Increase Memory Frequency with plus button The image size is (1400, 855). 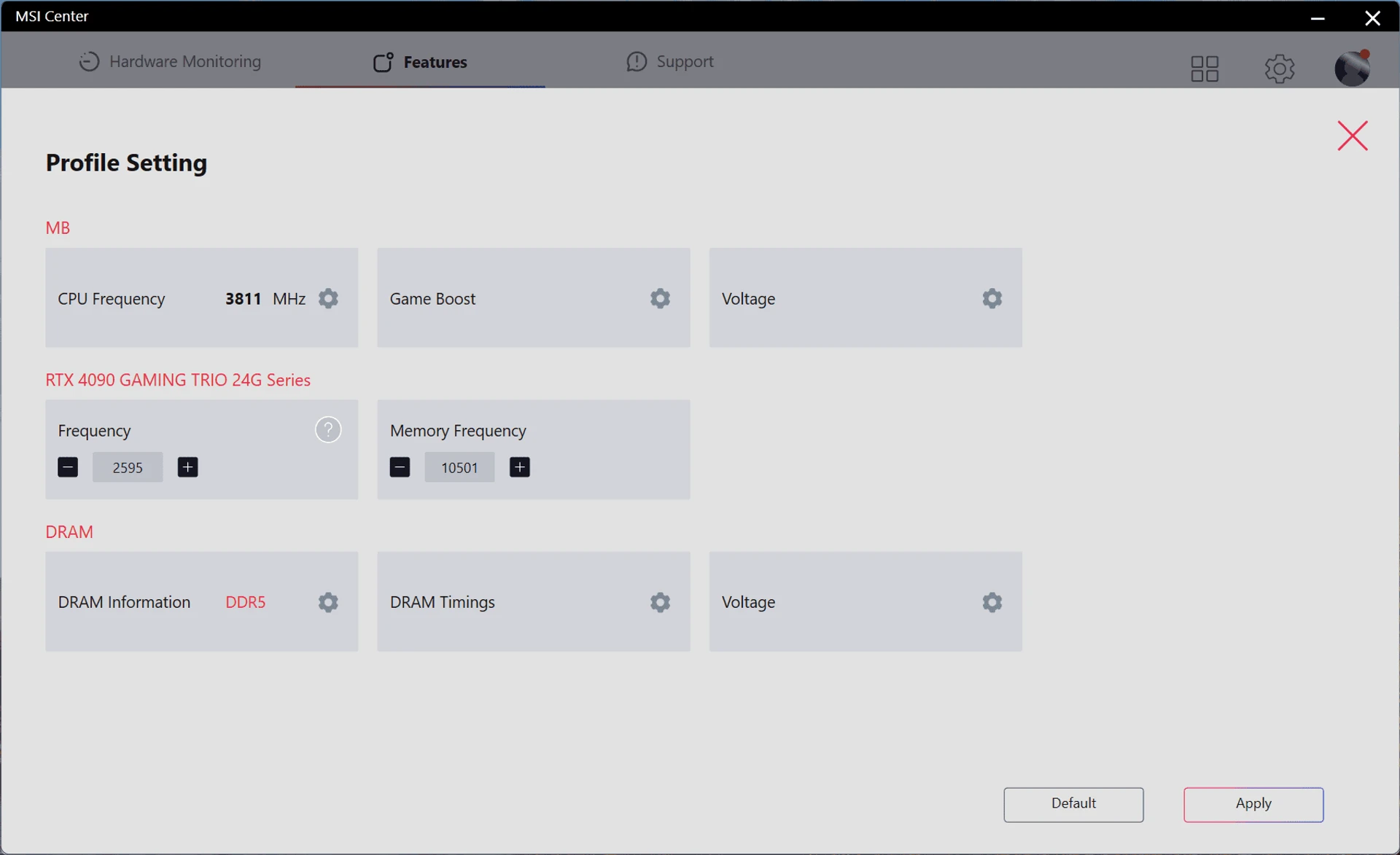[x=519, y=467]
